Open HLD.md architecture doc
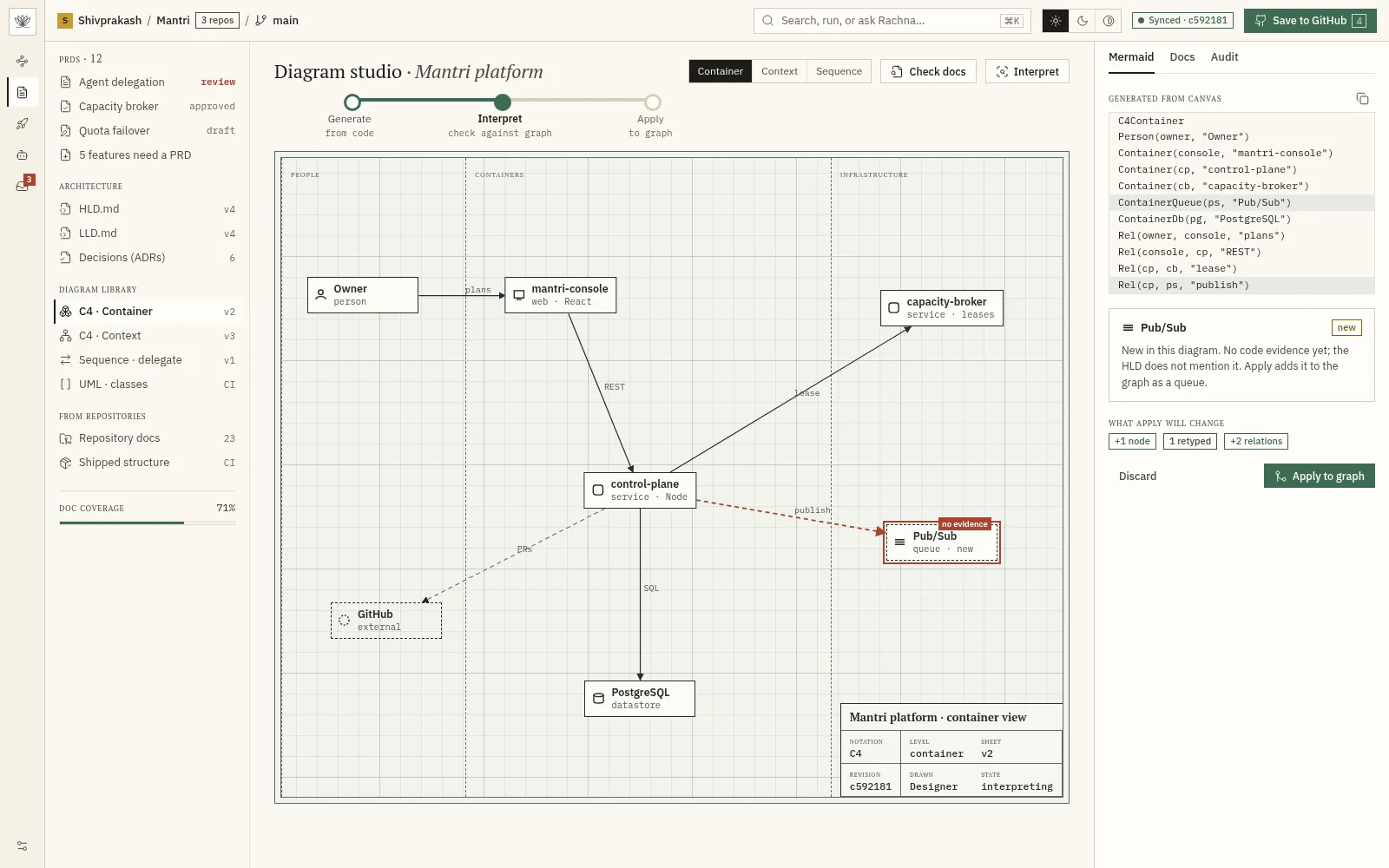Viewport: 1389px width, 868px height. pyautogui.click(x=148, y=209)
